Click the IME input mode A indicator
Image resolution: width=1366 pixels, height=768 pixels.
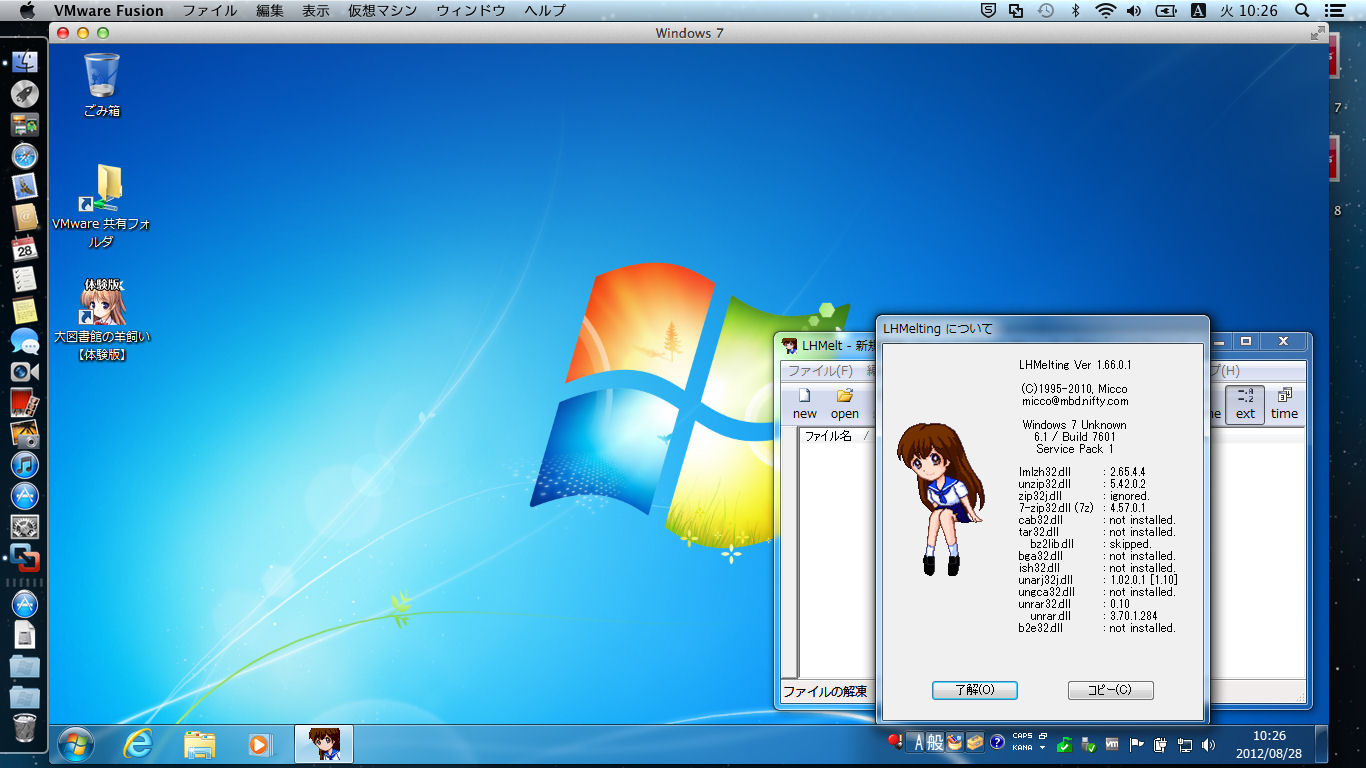pyautogui.click(x=915, y=742)
